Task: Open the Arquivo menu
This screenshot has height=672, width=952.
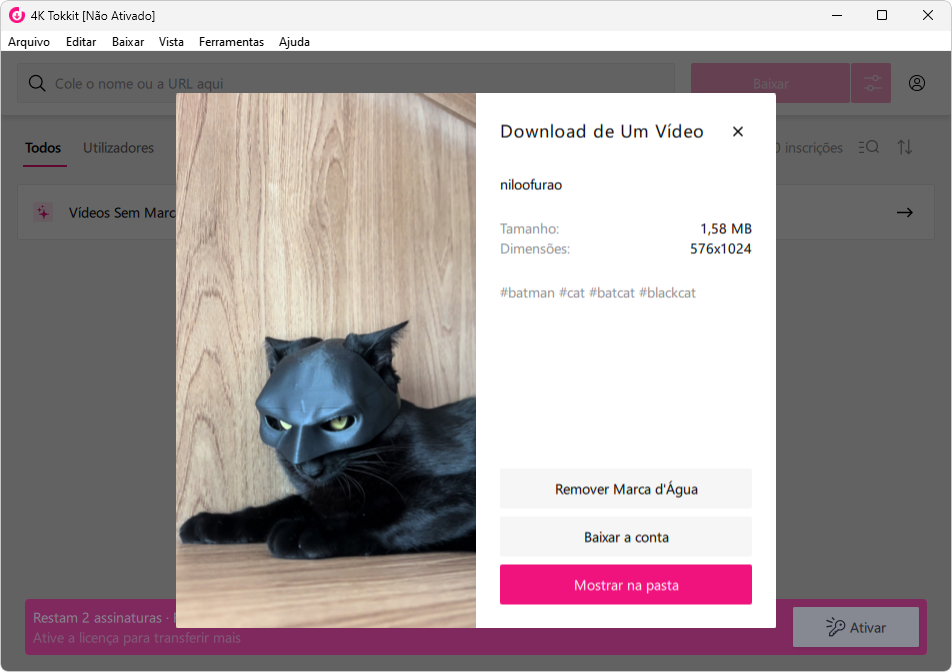Action: (x=29, y=42)
